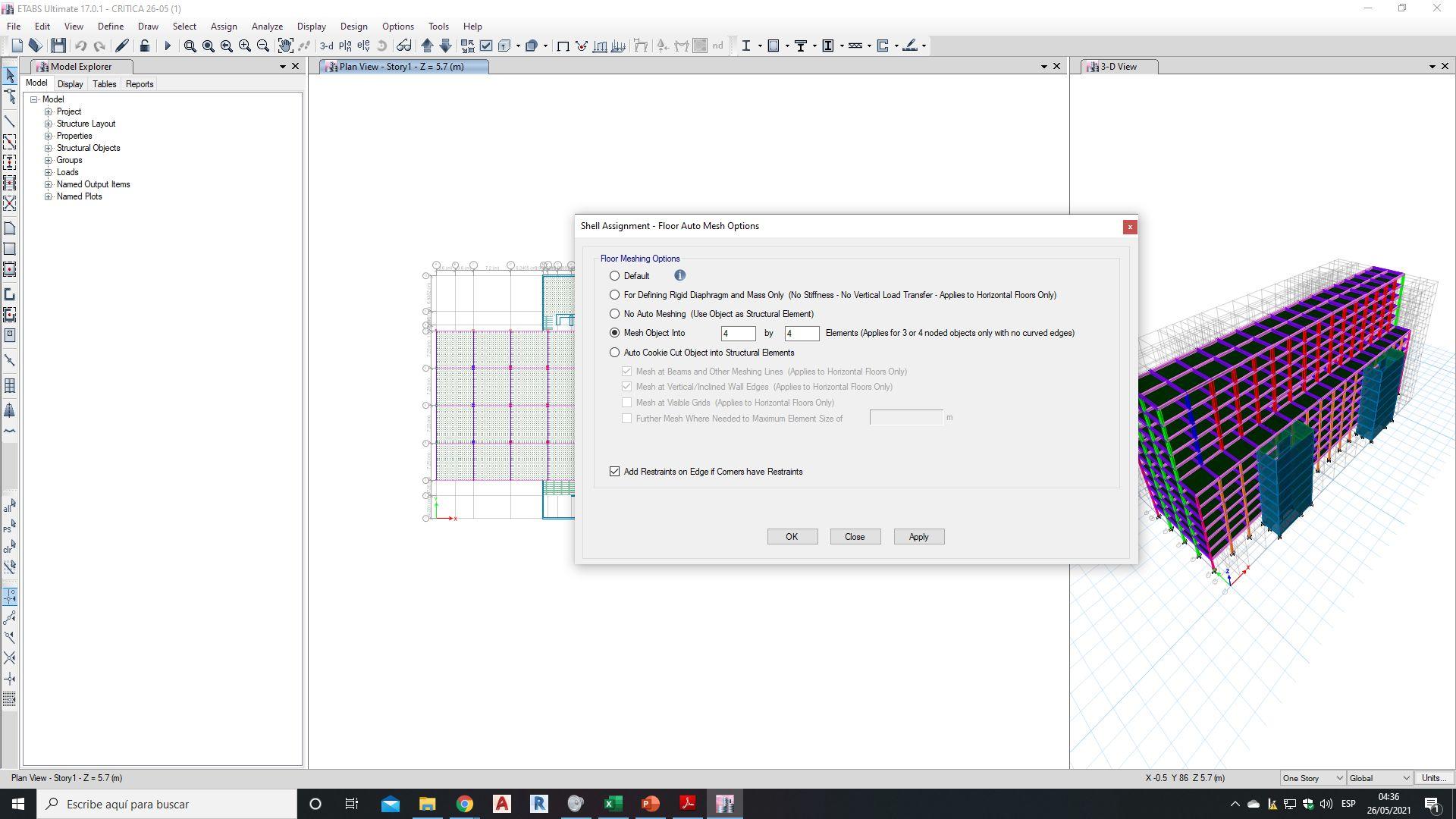This screenshot has height=819, width=1456.
Task: Click the Save model icon
Action: coord(58,46)
